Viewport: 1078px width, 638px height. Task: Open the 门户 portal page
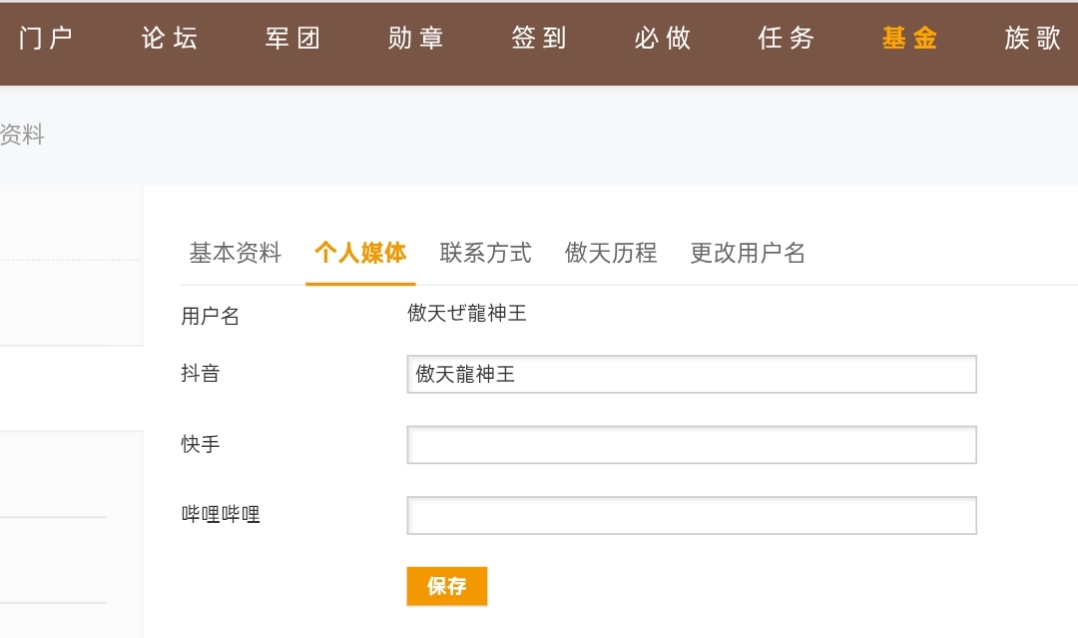click(46, 39)
